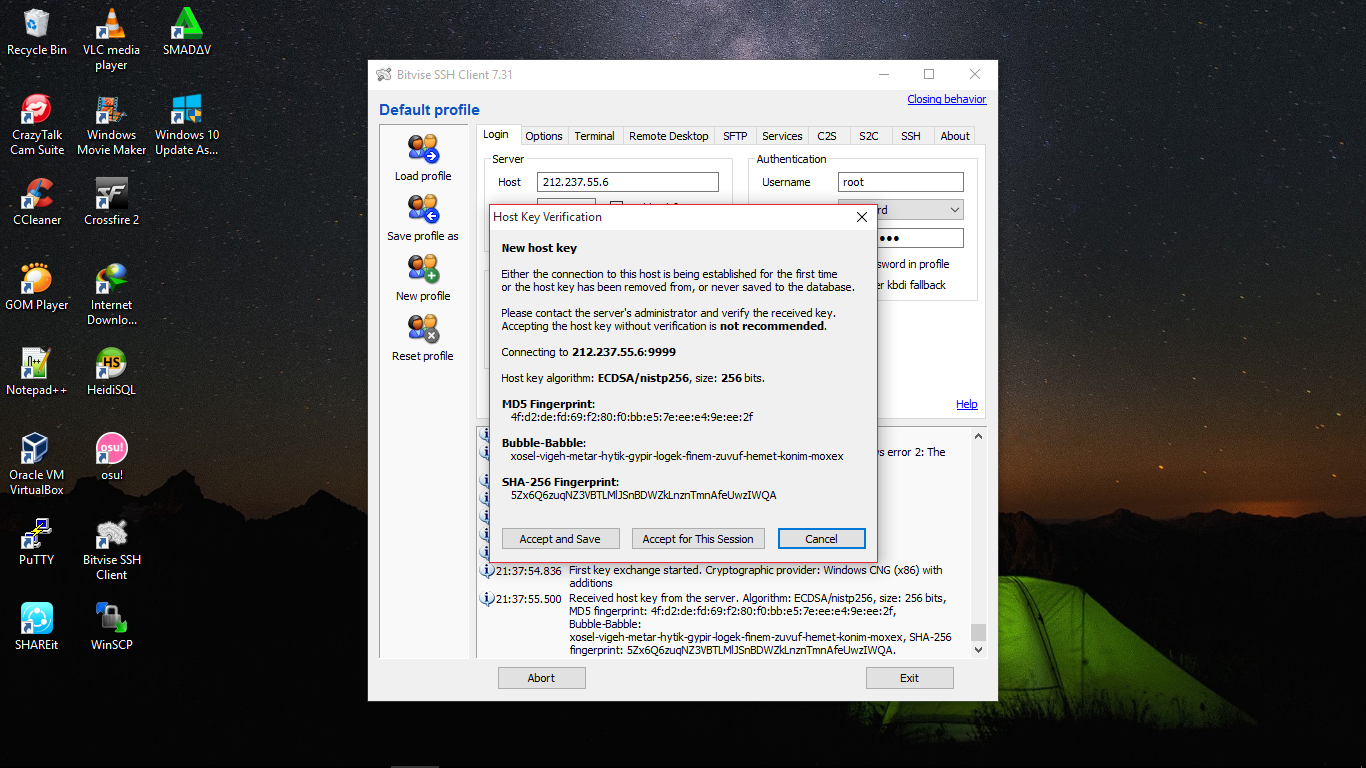Switch to the SFTP tab
The width and height of the screenshot is (1366, 768).
(735, 135)
